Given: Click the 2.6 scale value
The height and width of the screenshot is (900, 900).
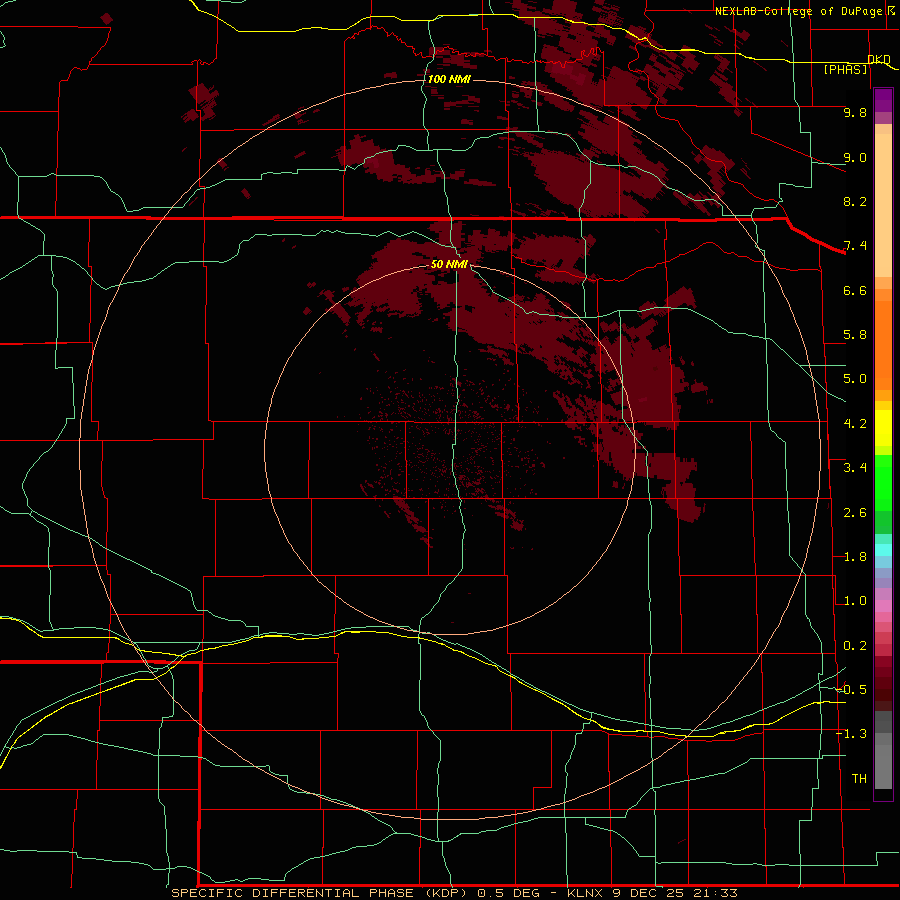Looking at the screenshot, I should 855,513.
